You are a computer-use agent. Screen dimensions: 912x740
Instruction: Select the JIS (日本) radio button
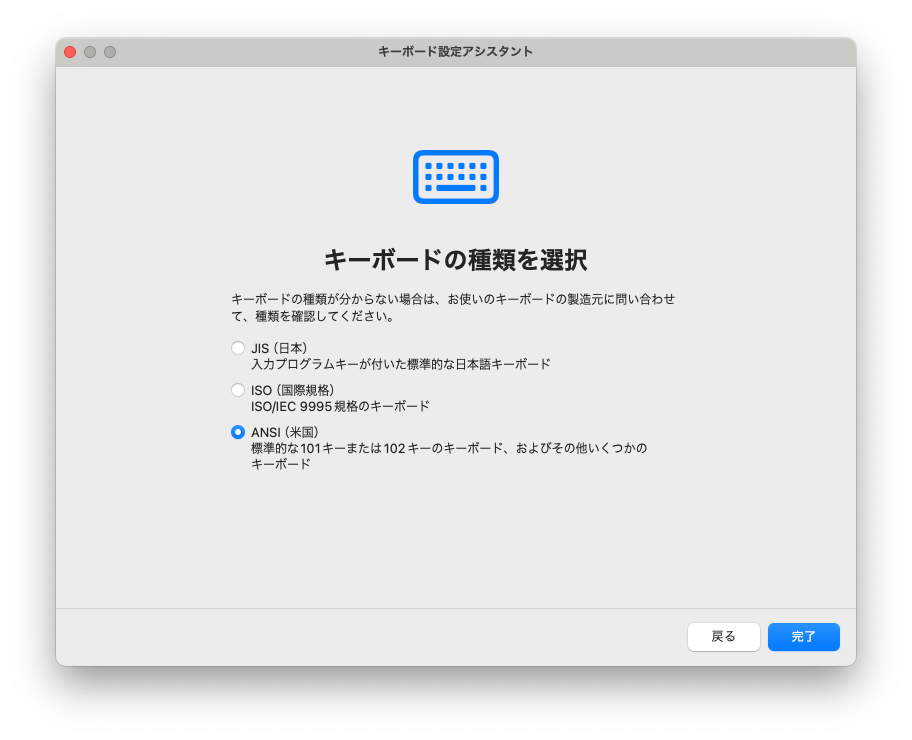(237, 348)
